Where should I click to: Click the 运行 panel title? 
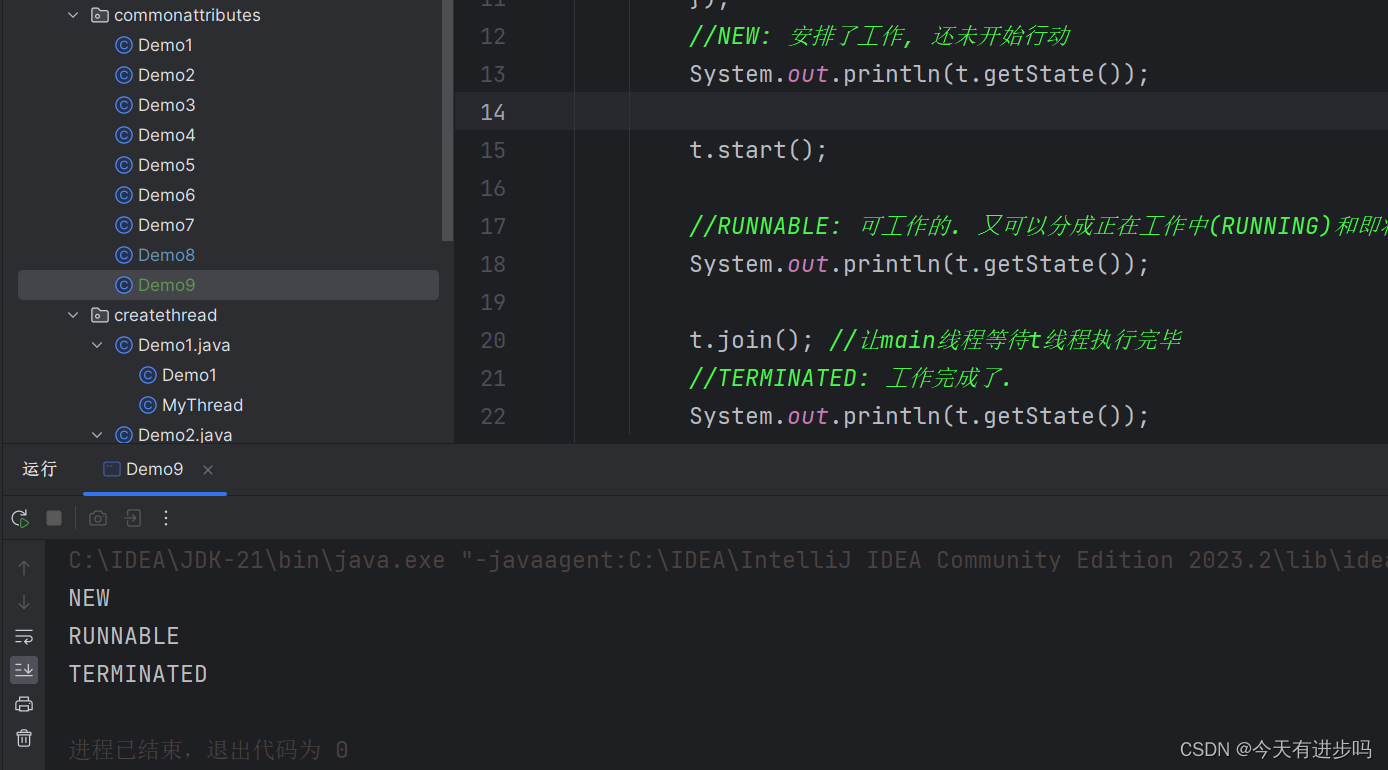(39, 468)
